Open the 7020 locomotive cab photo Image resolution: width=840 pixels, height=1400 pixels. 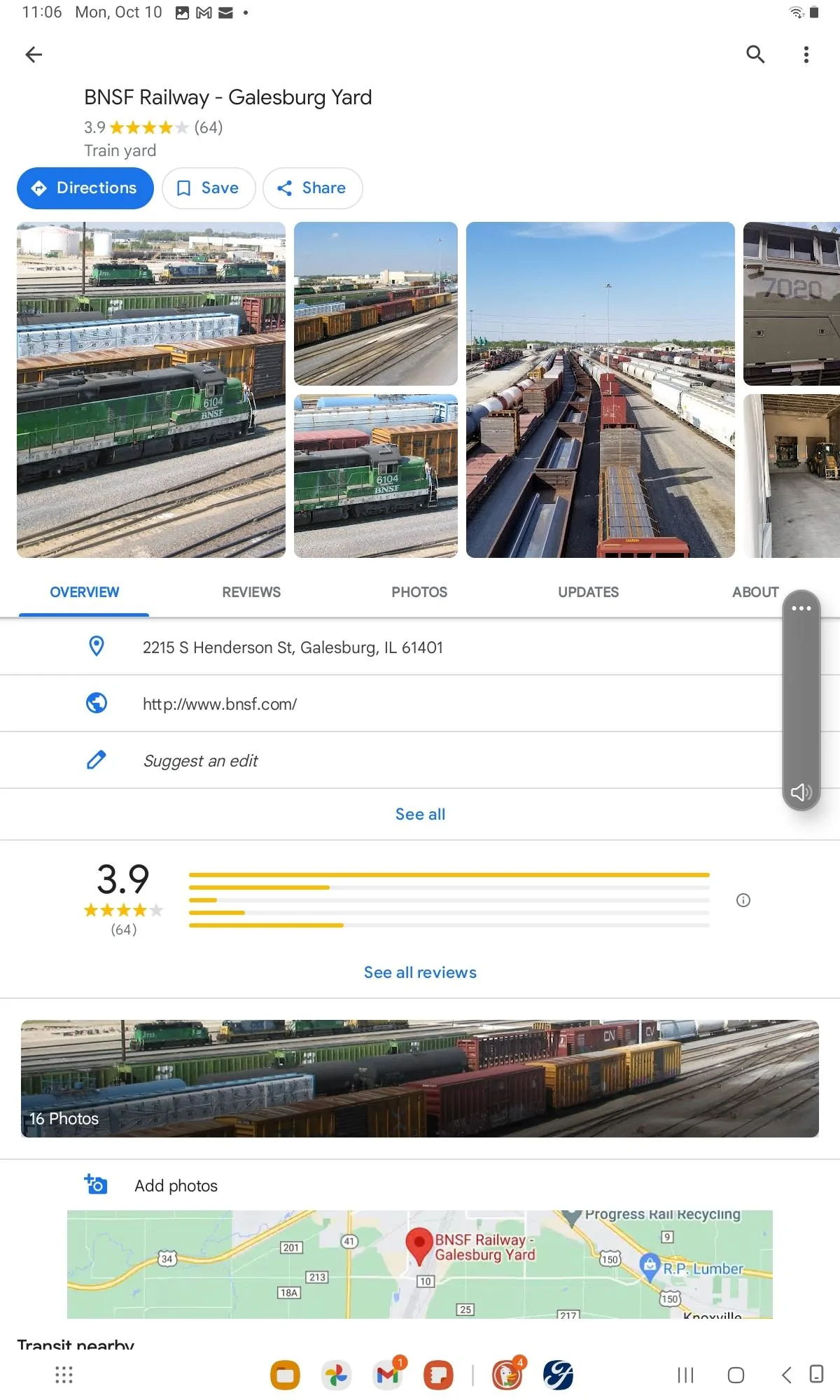(x=792, y=304)
